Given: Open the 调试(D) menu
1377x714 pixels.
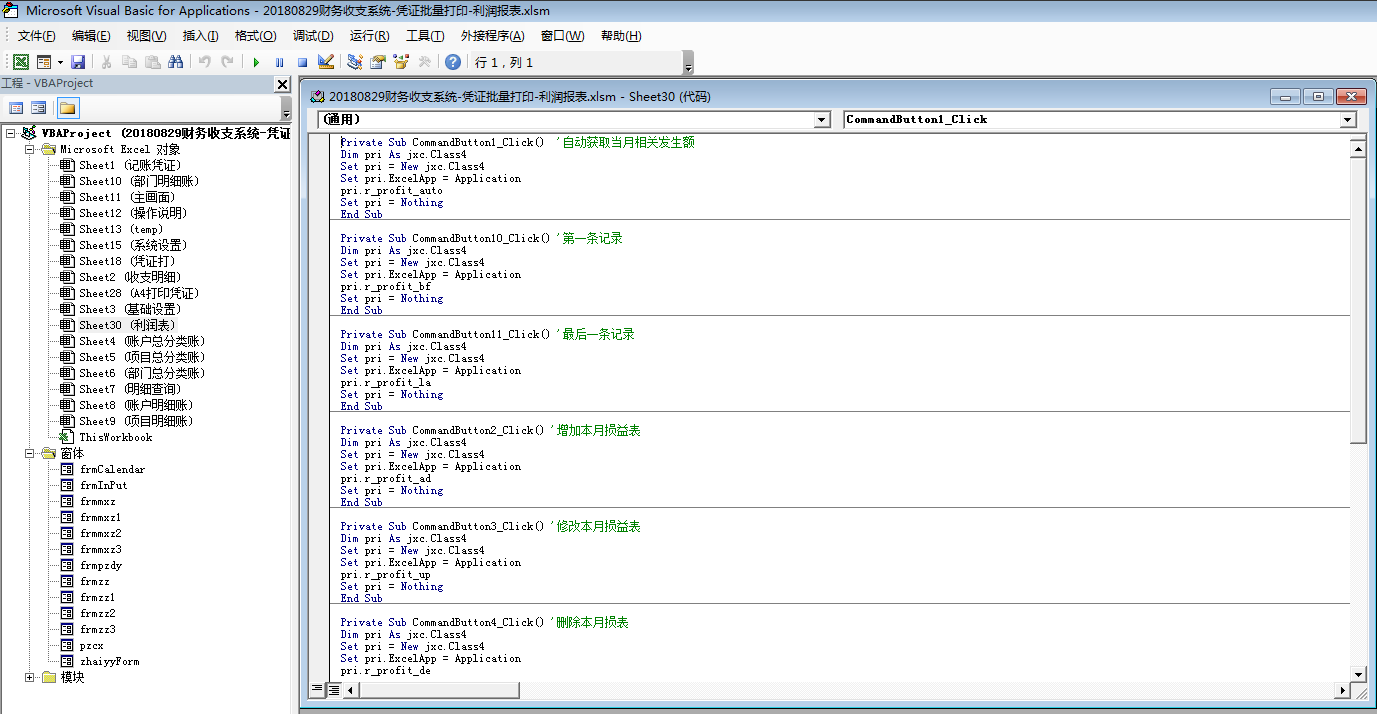Looking at the screenshot, I should point(313,36).
